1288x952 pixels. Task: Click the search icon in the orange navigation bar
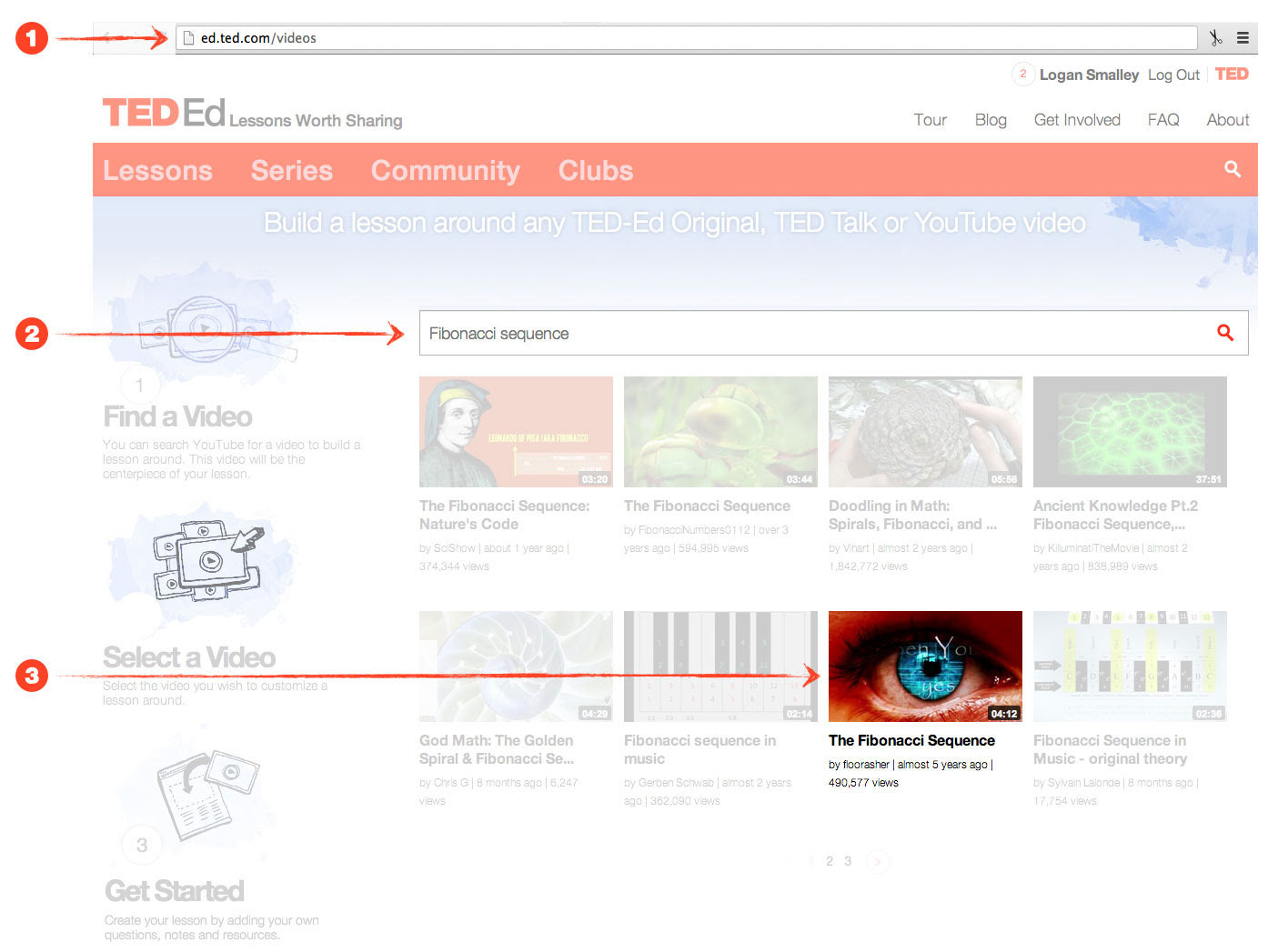coord(1233,169)
